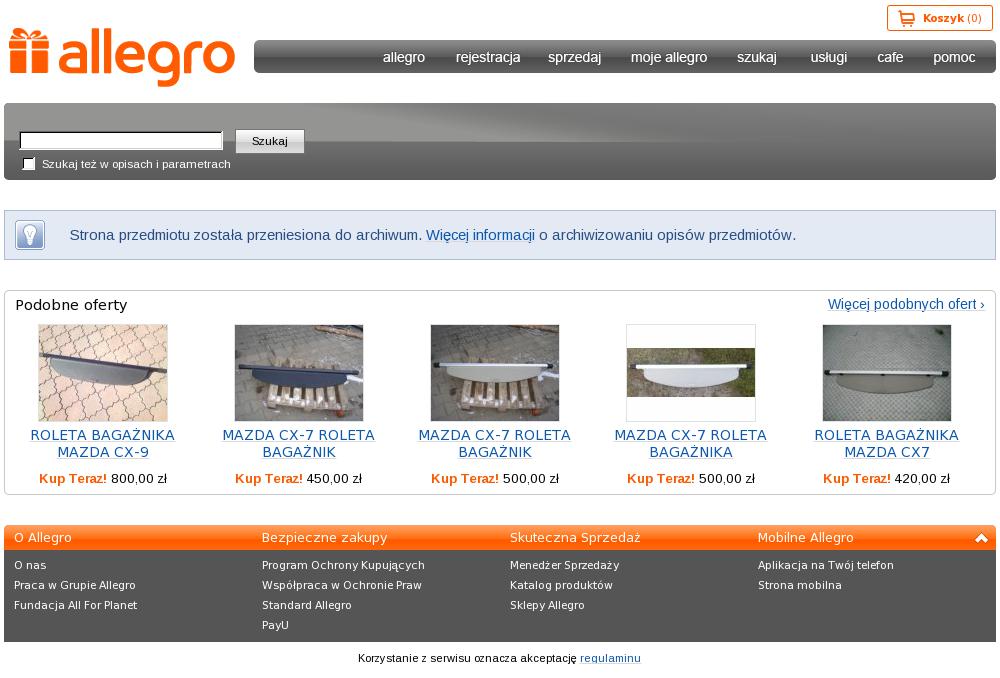Open the Koszyk shopping cart
Screen dimensions: 1000x678
coord(939,18)
